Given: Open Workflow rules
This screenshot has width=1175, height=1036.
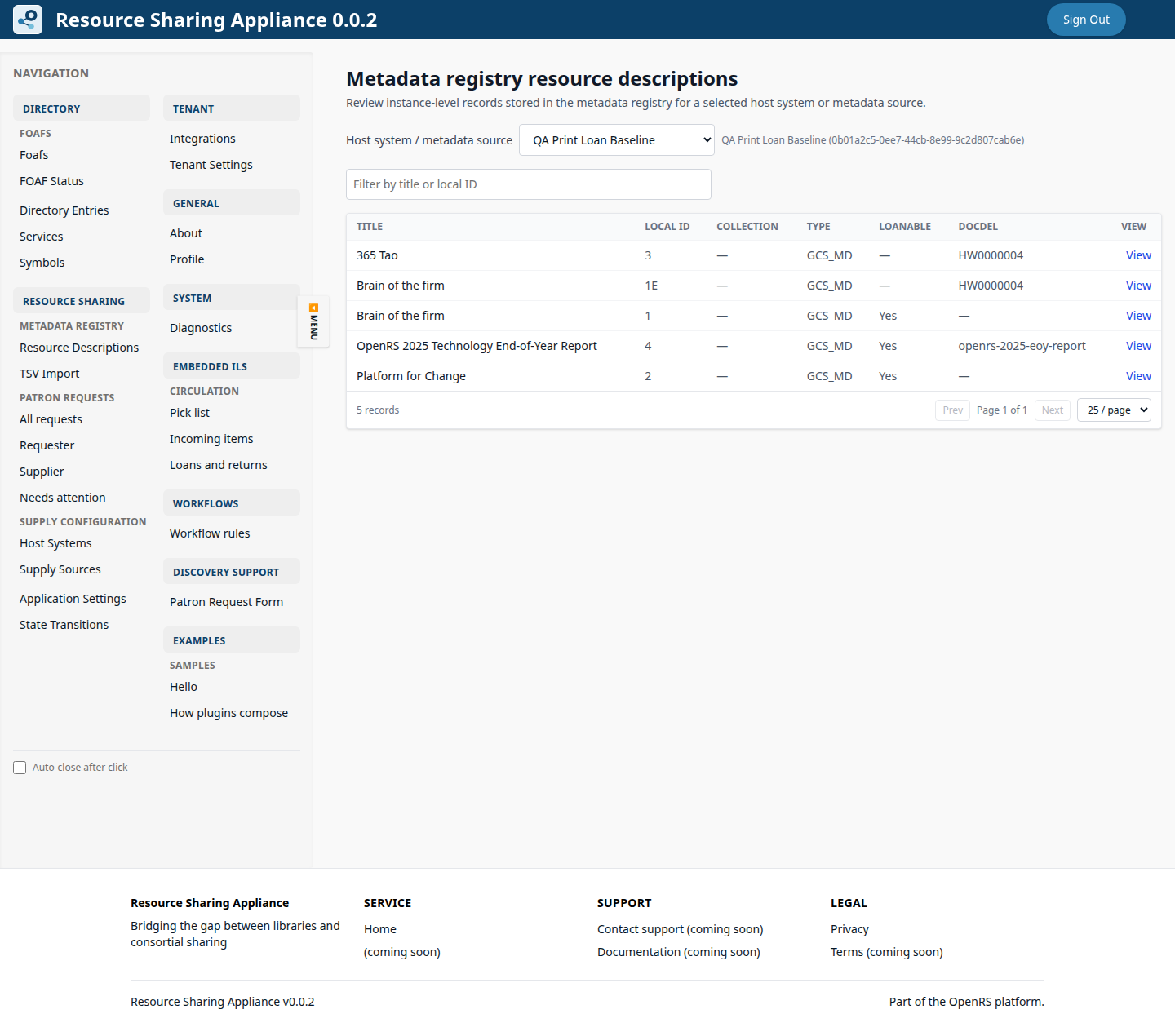Looking at the screenshot, I should (x=210, y=533).
